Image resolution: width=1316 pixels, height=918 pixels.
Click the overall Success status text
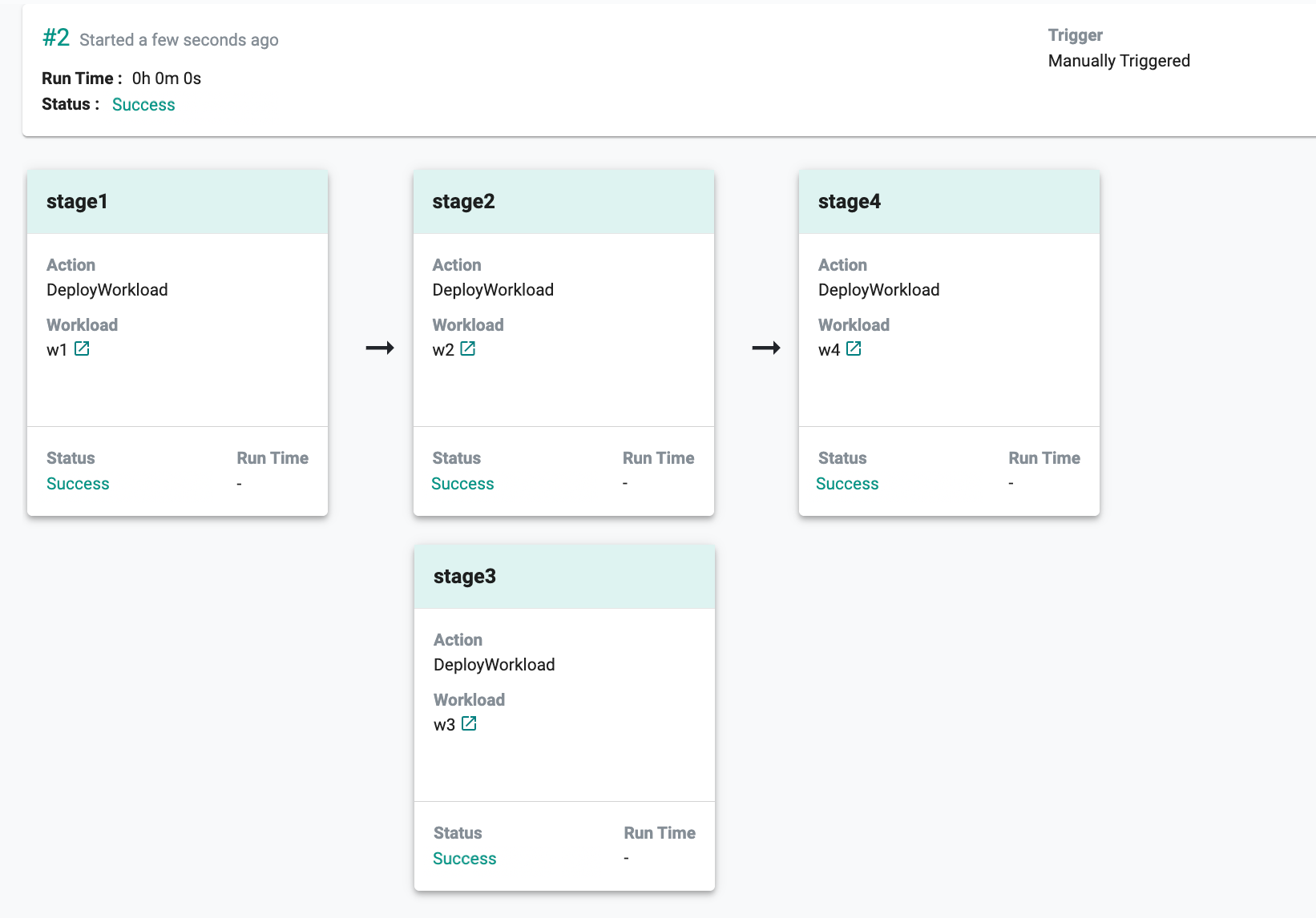143,105
